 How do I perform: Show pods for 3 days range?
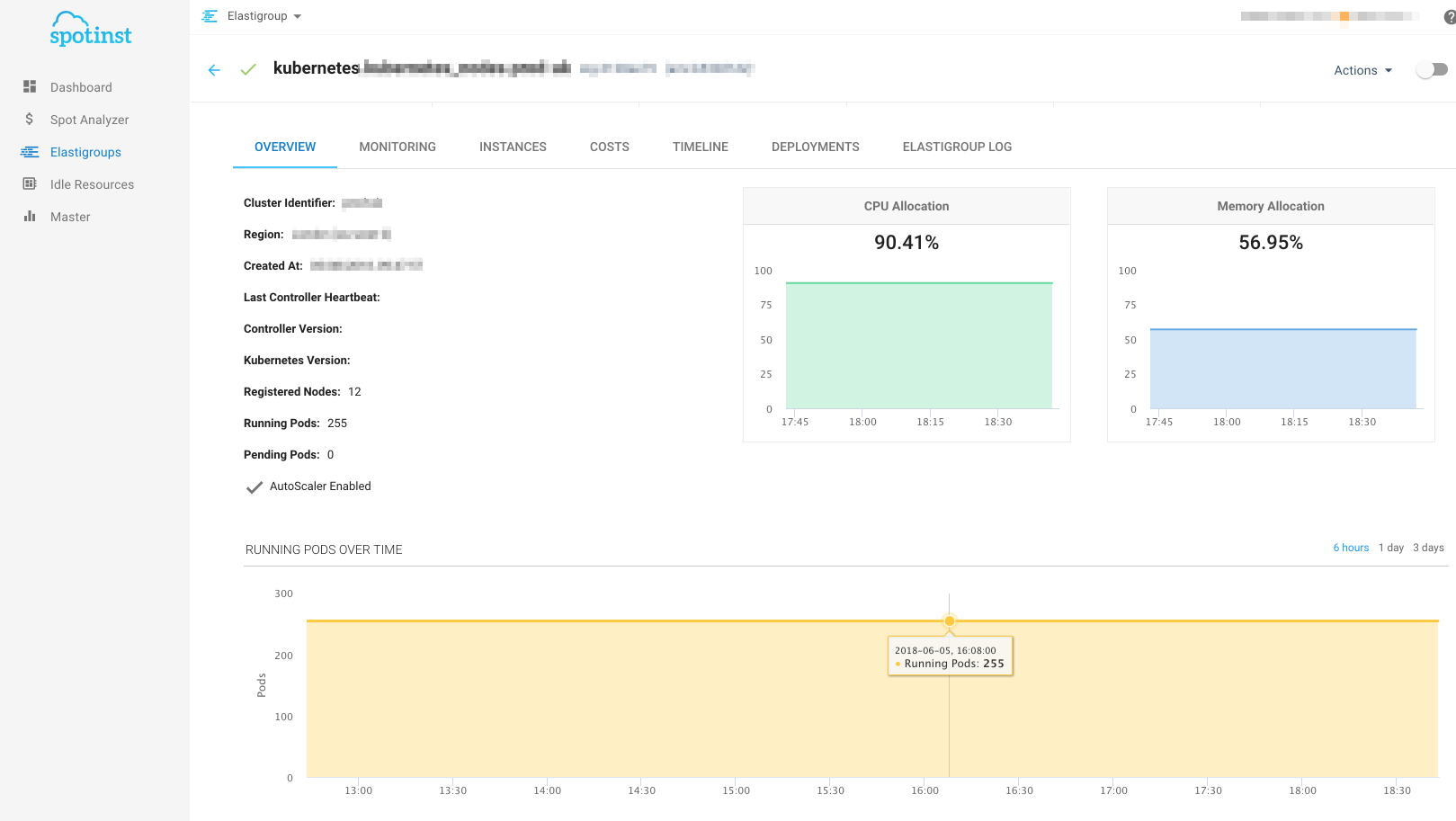1428,548
